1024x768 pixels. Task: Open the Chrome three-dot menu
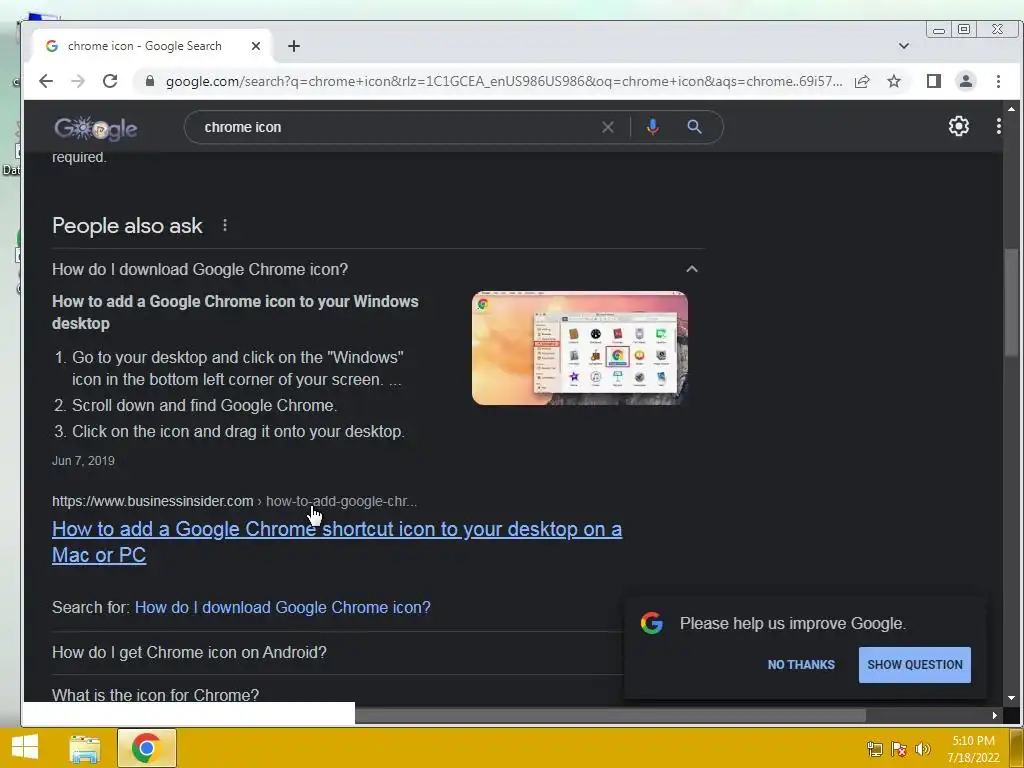[x=998, y=81]
